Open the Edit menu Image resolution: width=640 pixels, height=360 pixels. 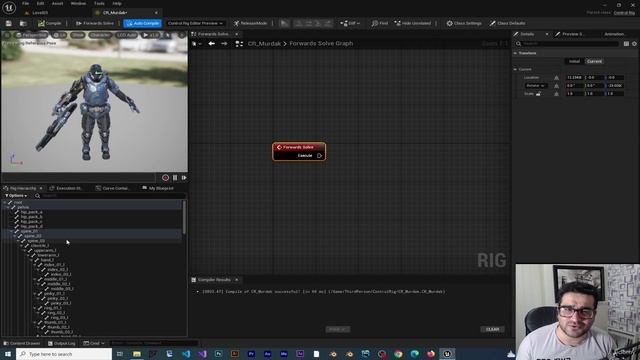click(x=40, y=3)
